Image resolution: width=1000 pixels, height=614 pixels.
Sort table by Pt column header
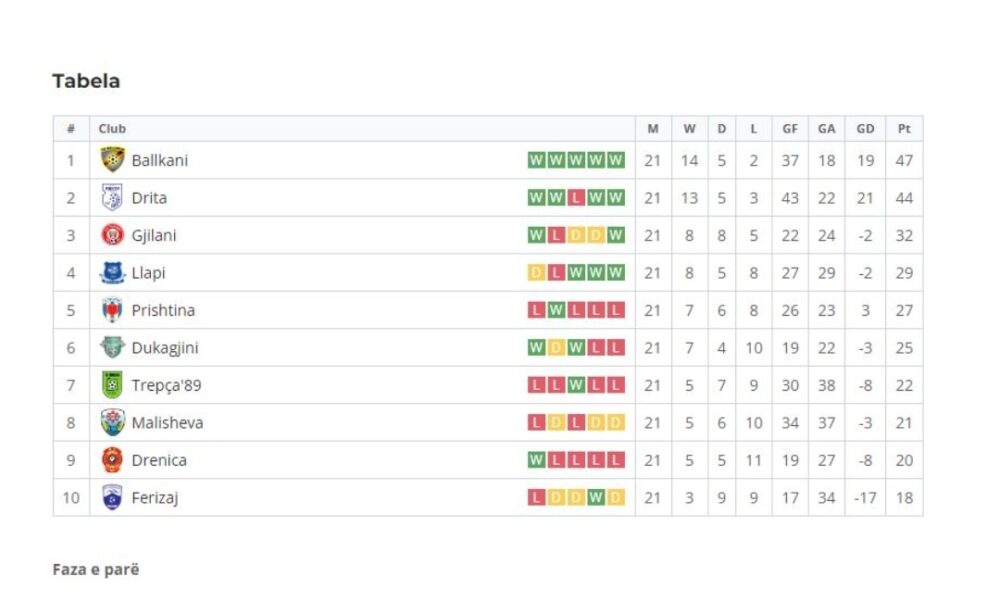(904, 129)
